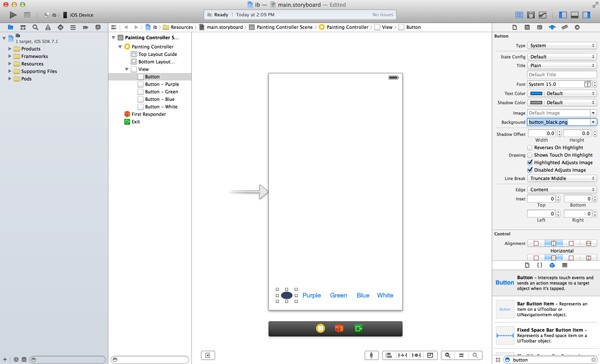Show the Attributes inspector

tap(552, 28)
